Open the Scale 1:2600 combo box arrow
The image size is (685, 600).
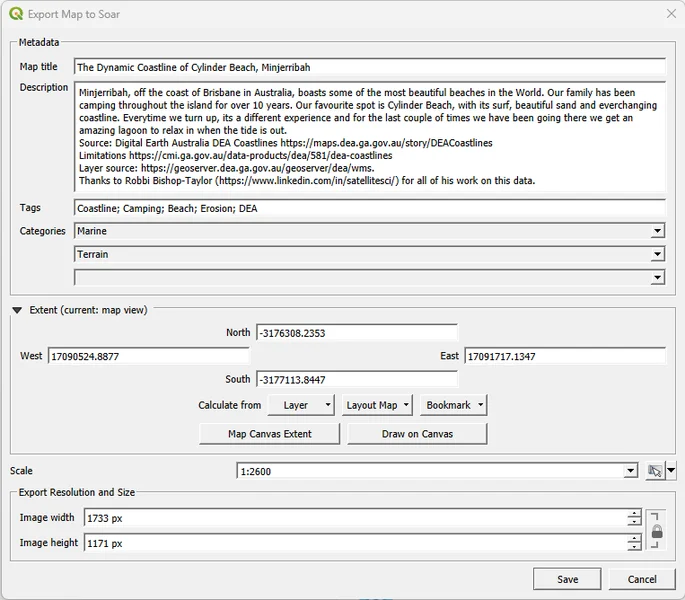[x=630, y=471]
